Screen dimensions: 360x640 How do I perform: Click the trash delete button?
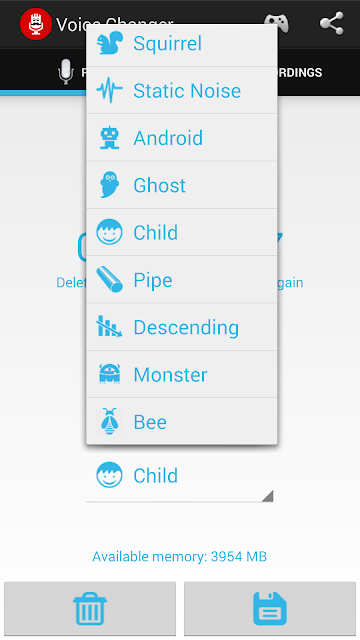click(x=90, y=609)
